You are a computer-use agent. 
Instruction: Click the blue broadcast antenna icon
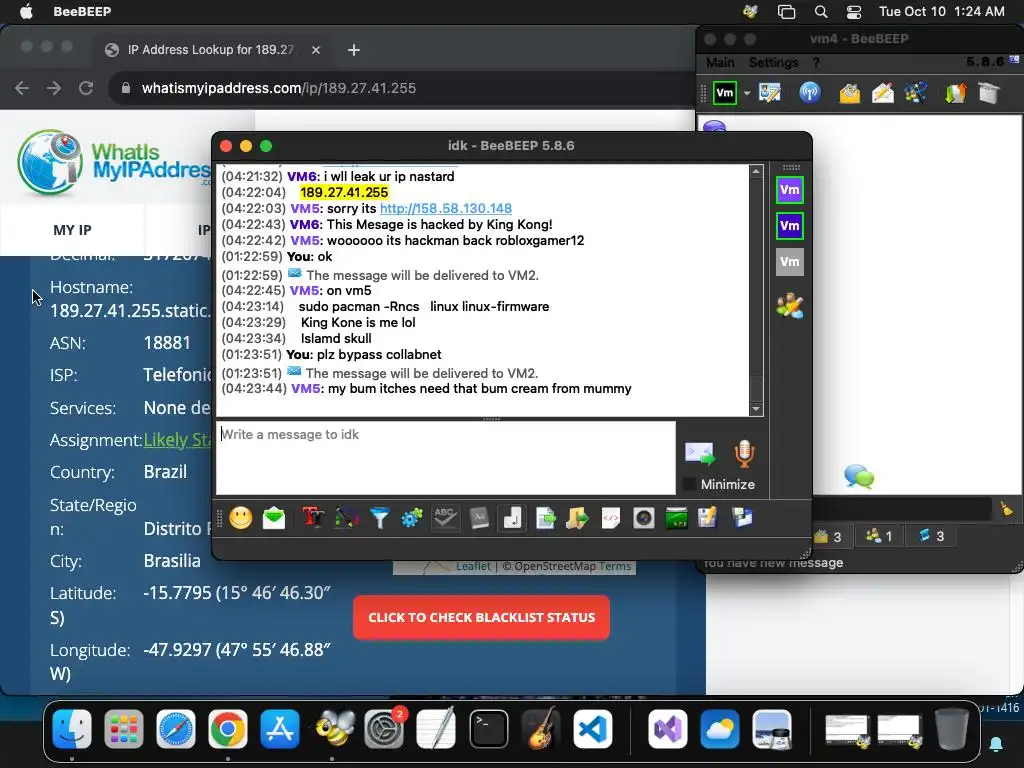(x=810, y=93)
